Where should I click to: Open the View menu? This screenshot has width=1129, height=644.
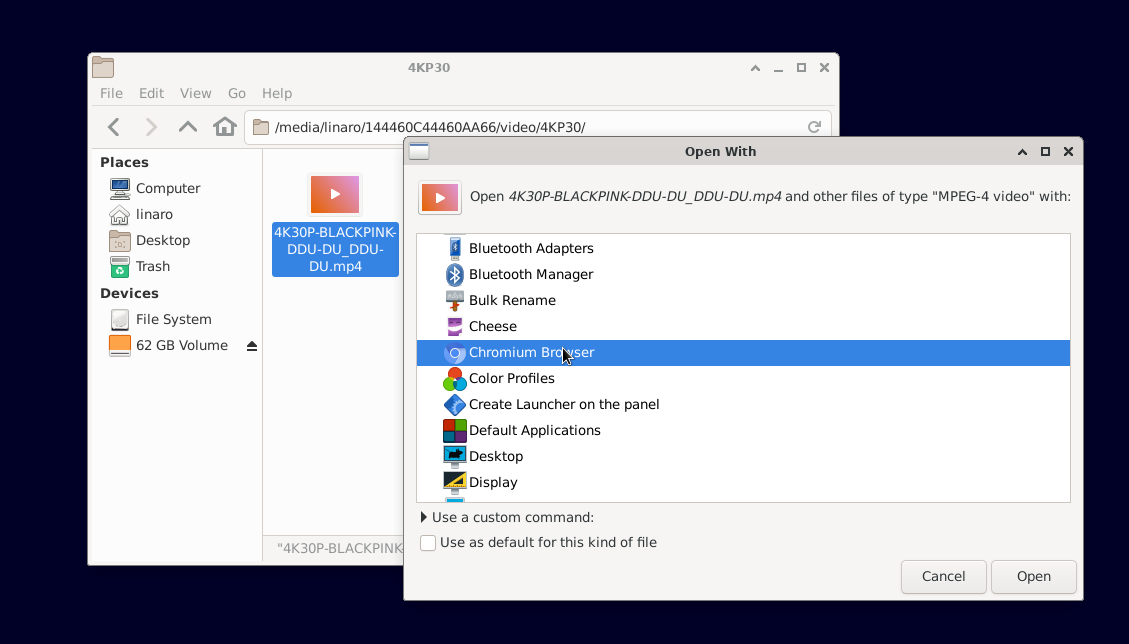click(195, 93)
